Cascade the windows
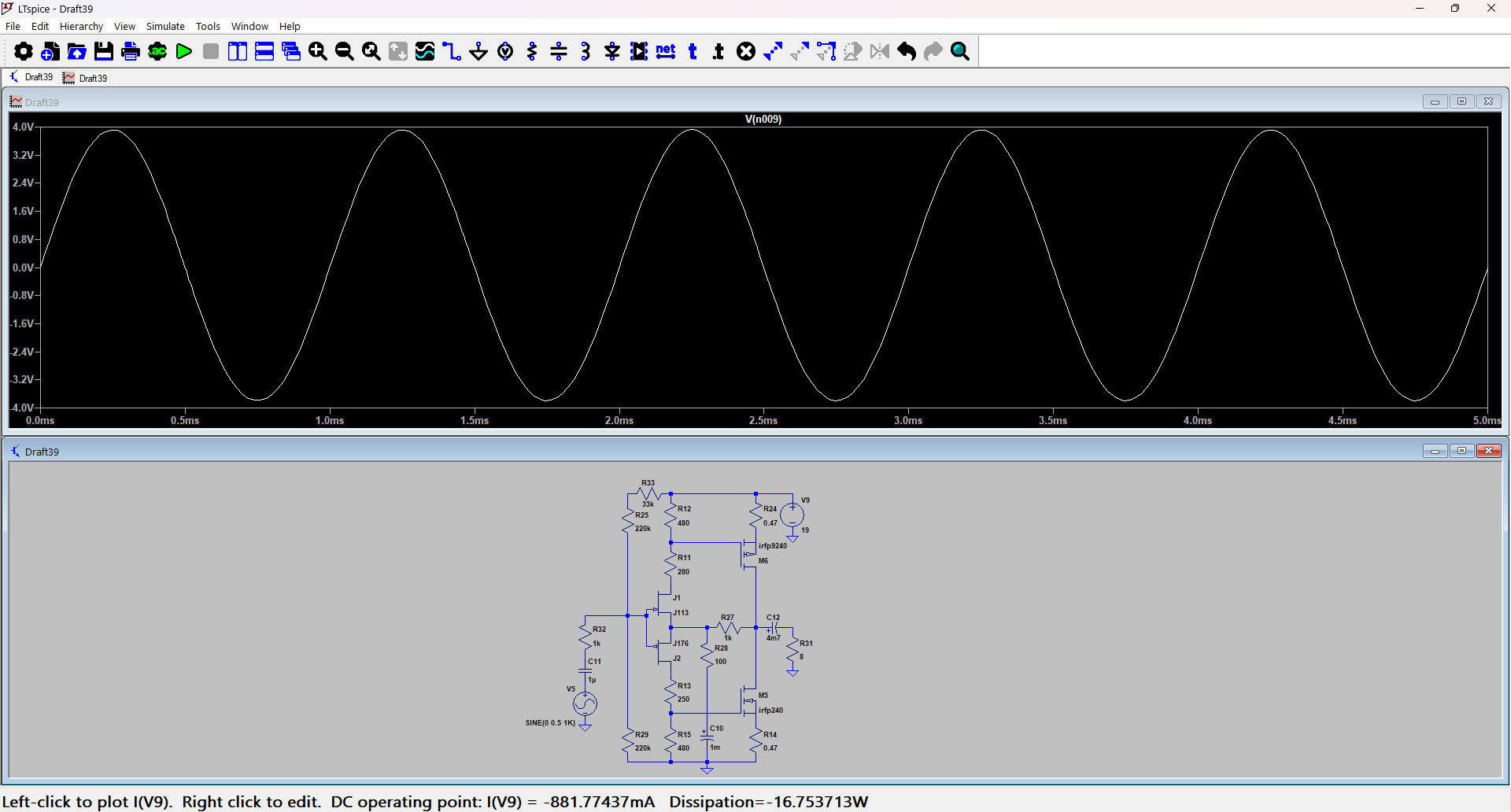The image size is (1511, 812). (x=291, y=52)
